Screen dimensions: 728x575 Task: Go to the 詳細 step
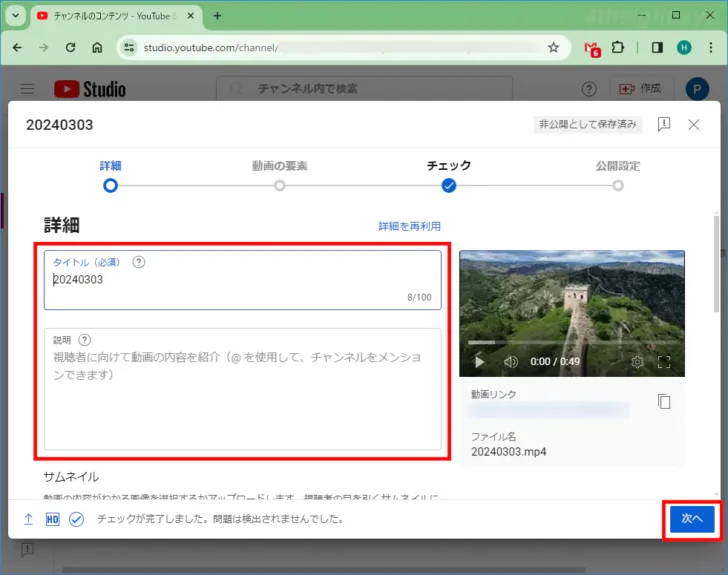(110, 177)
